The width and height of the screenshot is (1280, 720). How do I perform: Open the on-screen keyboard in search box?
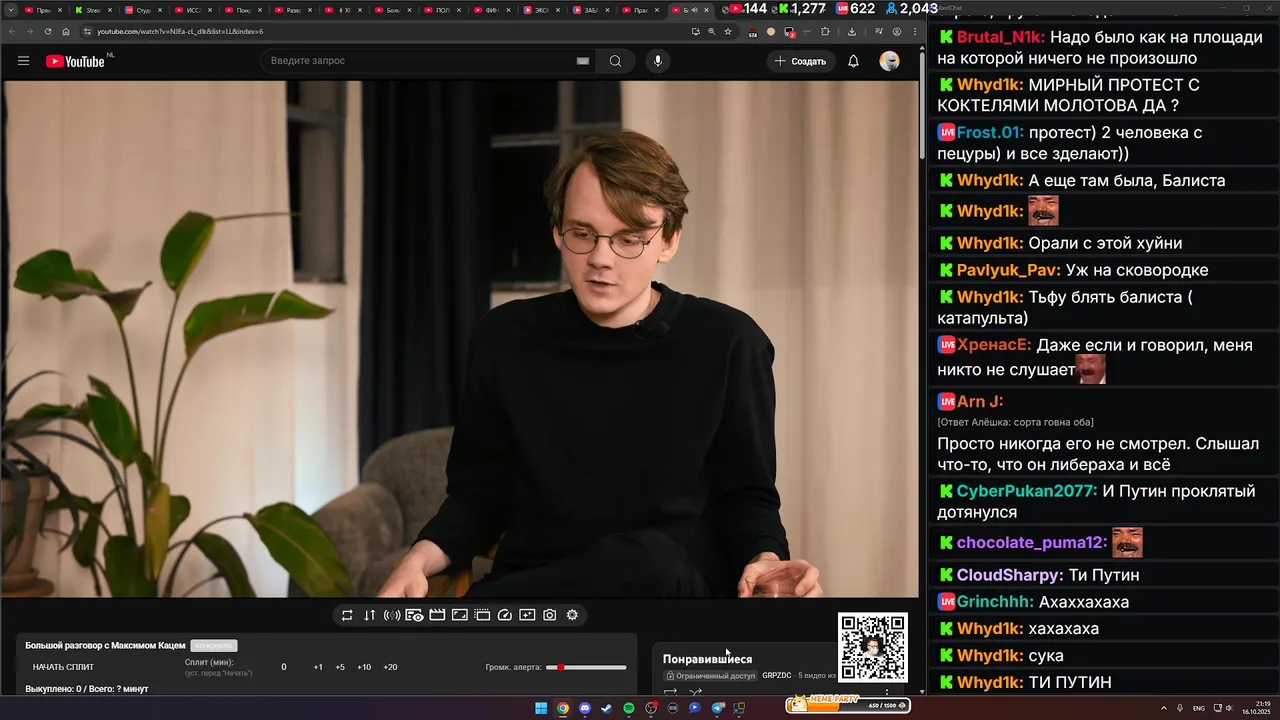pos(583,61)
